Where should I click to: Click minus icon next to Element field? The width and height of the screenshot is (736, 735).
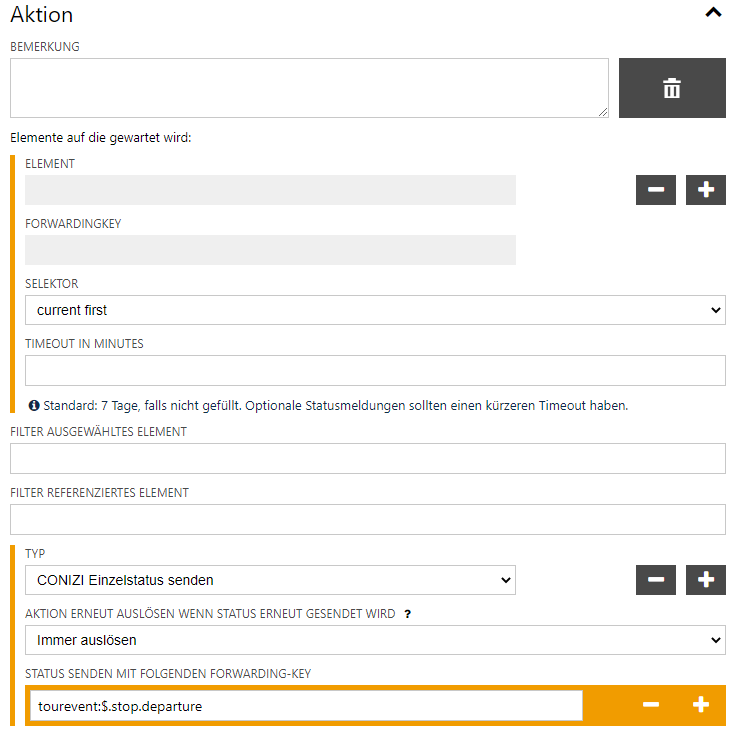coord(655,190)
